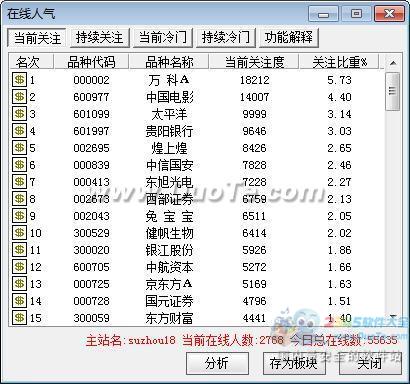Click the vertical scrollbar thumb
Screen dimensions: 410x384
393,91
